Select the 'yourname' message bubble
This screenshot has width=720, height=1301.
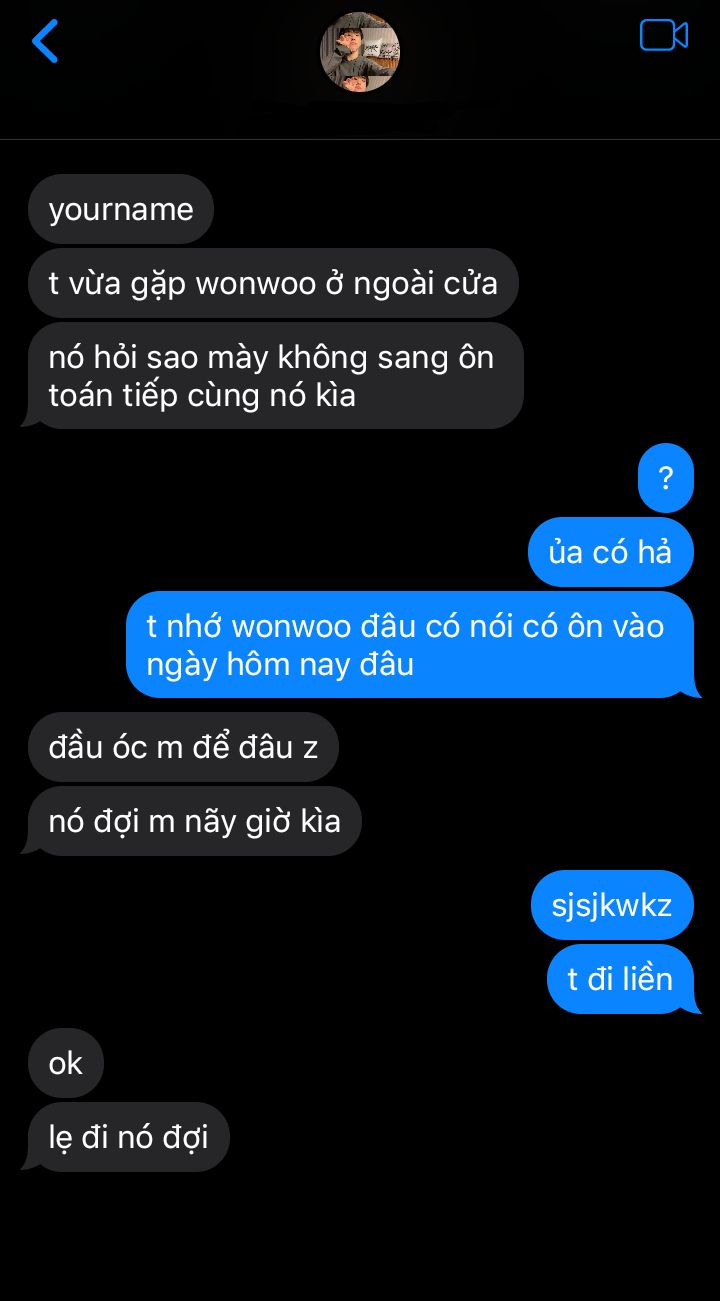tap(121, 209)
